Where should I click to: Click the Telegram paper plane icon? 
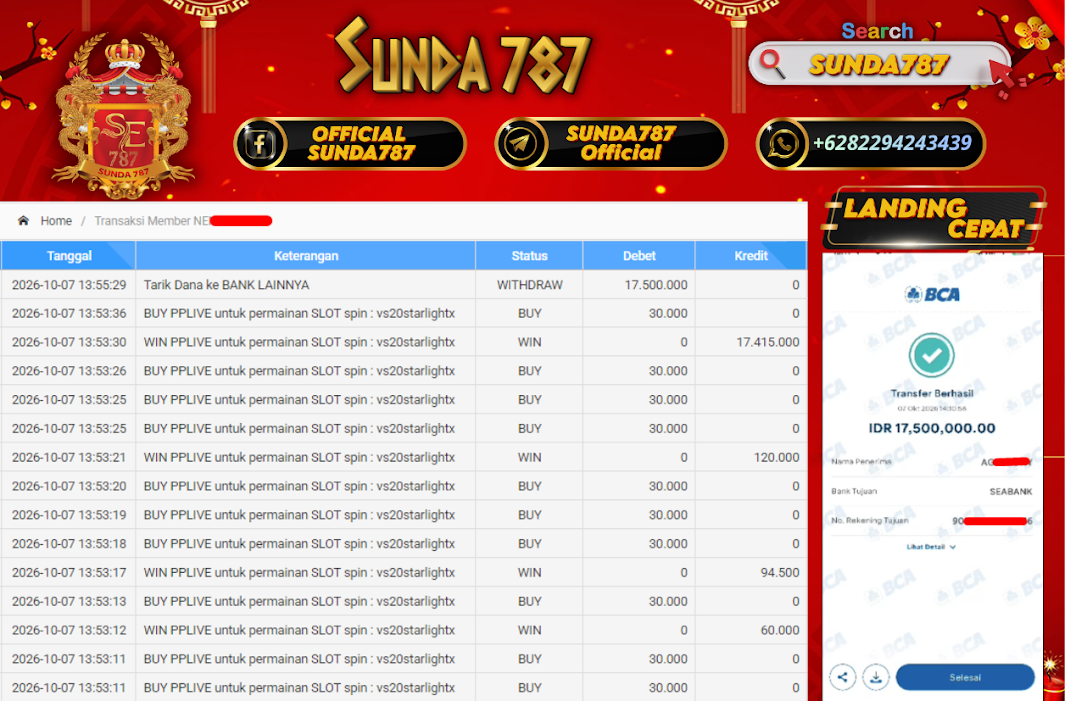[x=520, y=144]
